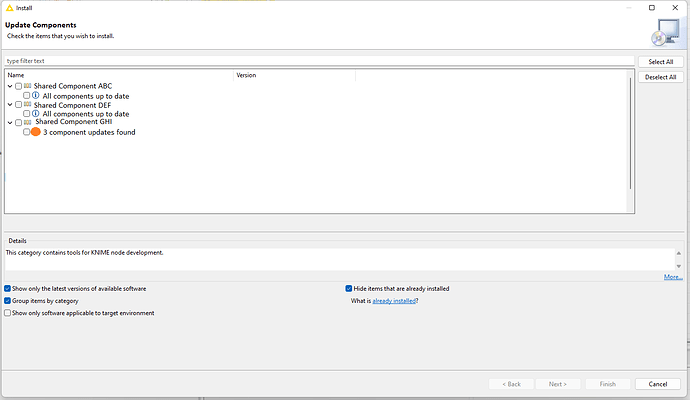Close the Install window
This screenshot has width=690, height=400.
675,8
